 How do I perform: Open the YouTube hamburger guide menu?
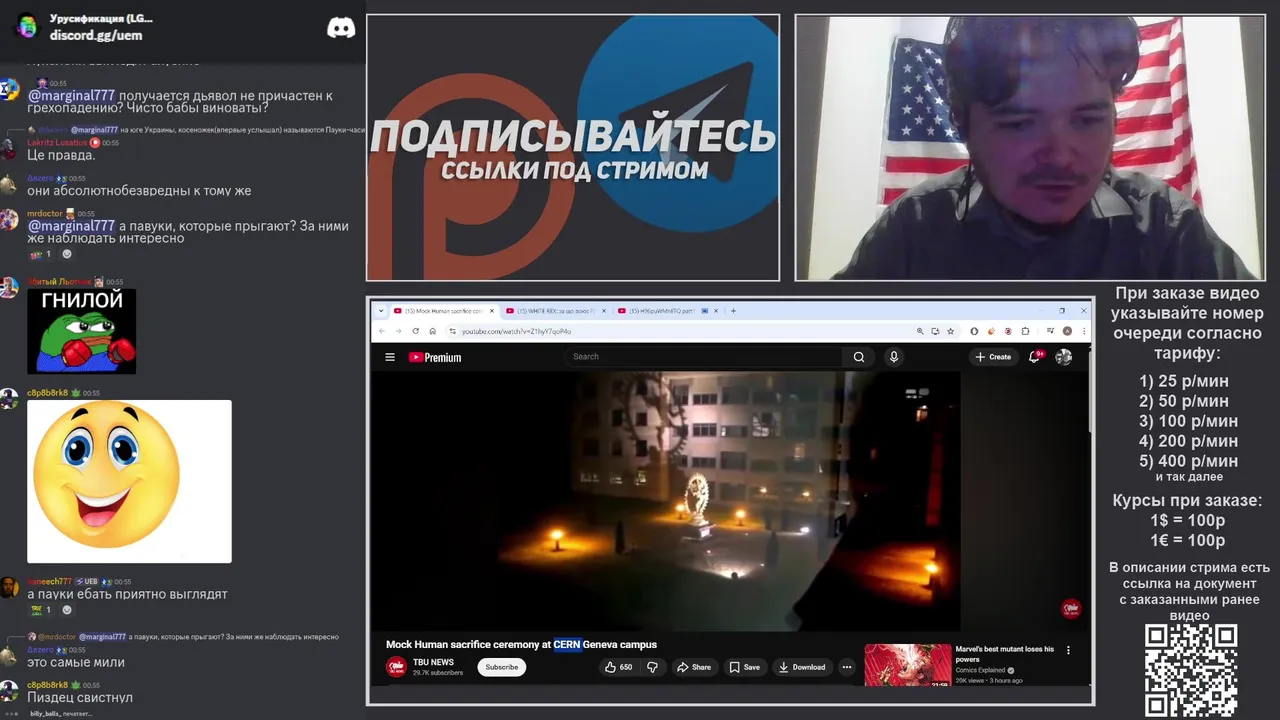coord(390,357)
